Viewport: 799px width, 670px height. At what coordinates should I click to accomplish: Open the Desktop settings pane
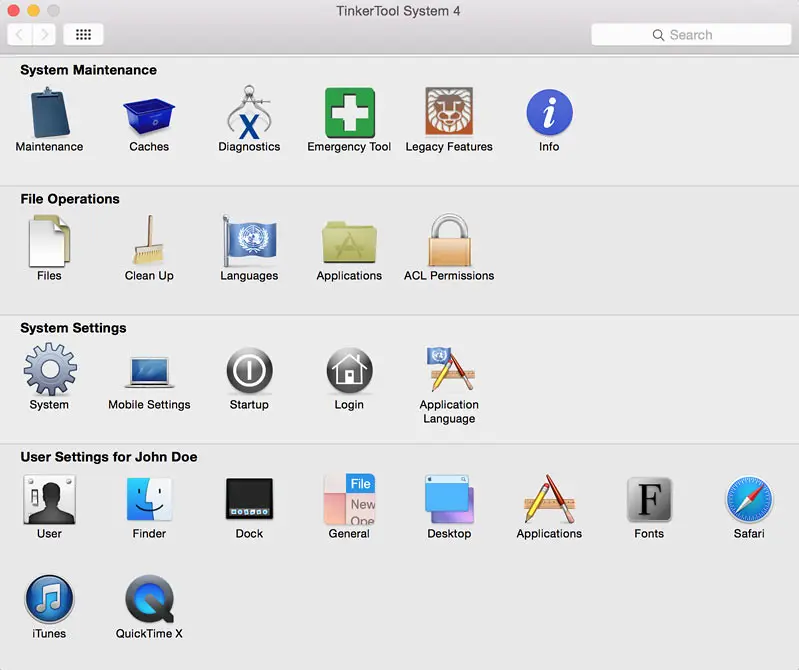coord(449,499)
